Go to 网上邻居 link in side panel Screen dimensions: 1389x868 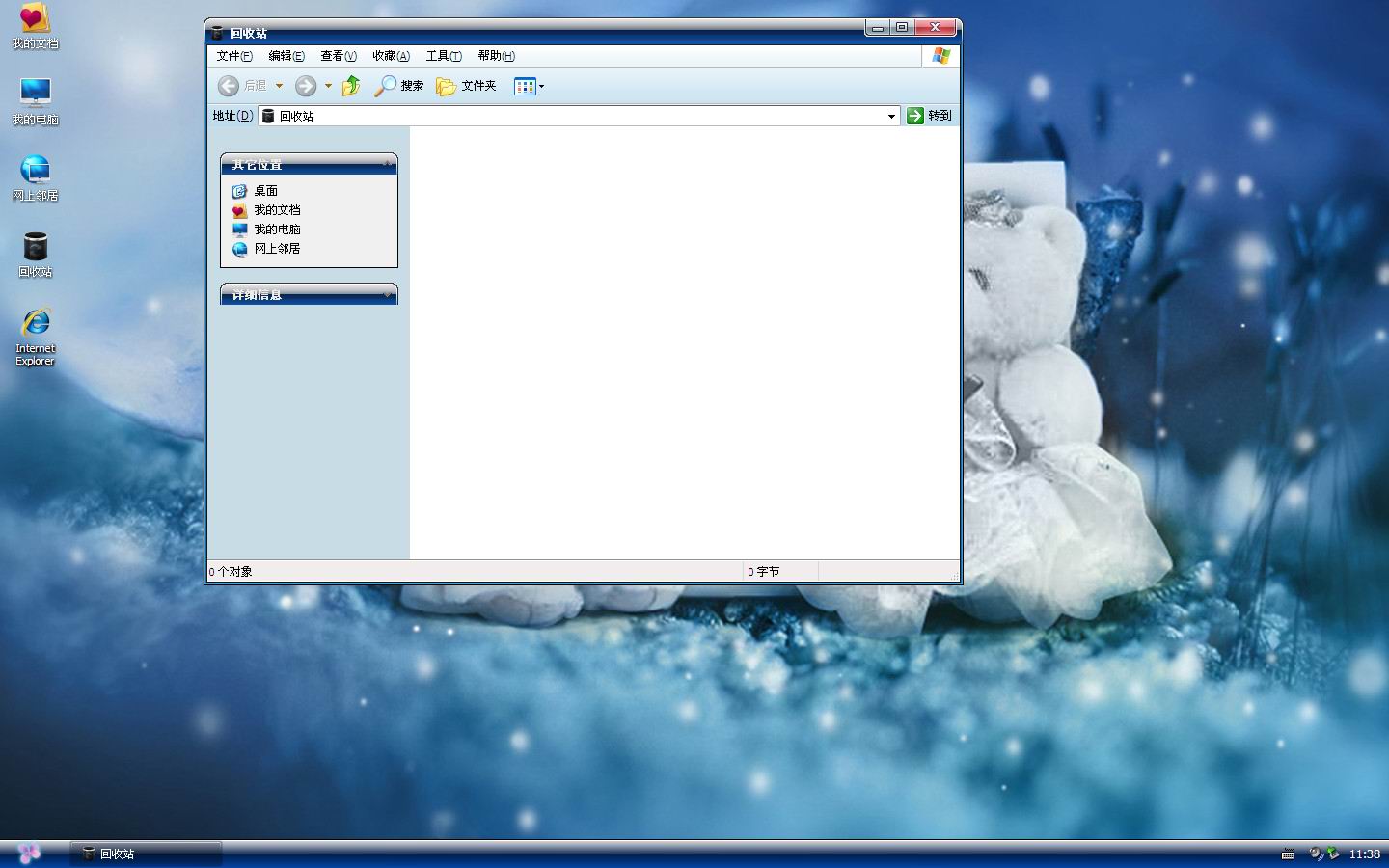[x=267, y=249]
